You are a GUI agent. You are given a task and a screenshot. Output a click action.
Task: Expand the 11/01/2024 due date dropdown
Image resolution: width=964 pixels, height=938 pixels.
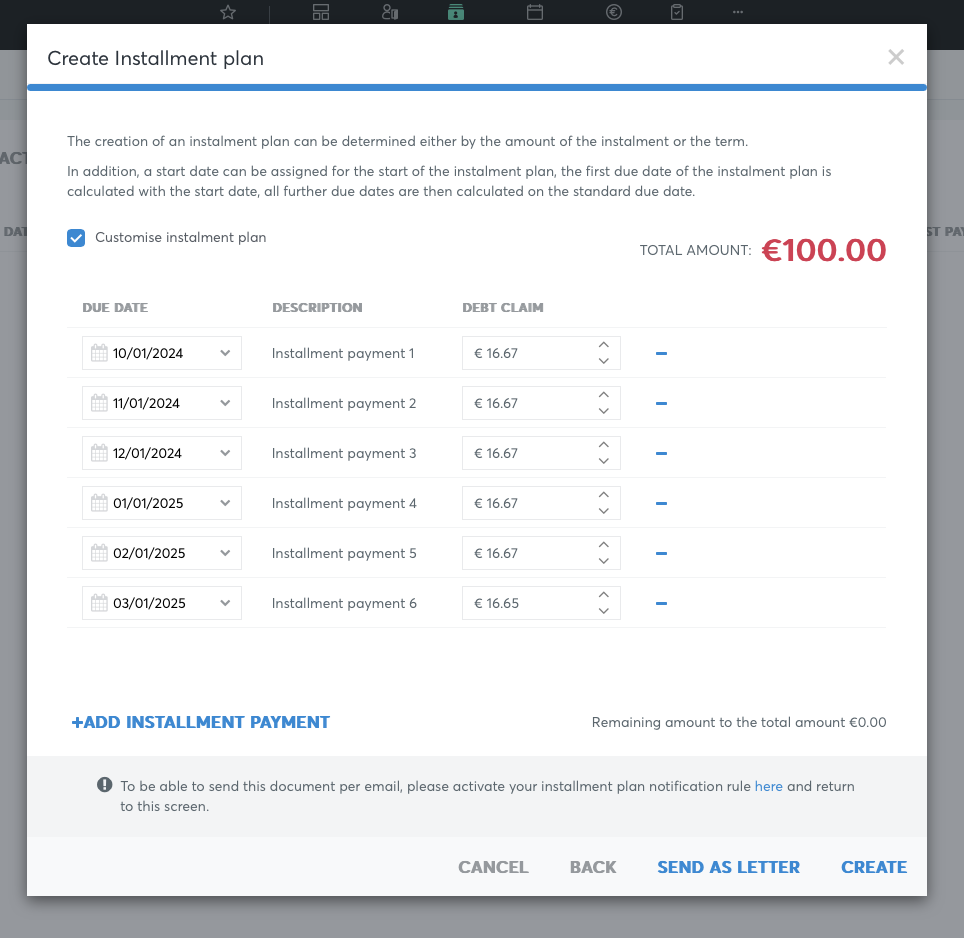225,403
